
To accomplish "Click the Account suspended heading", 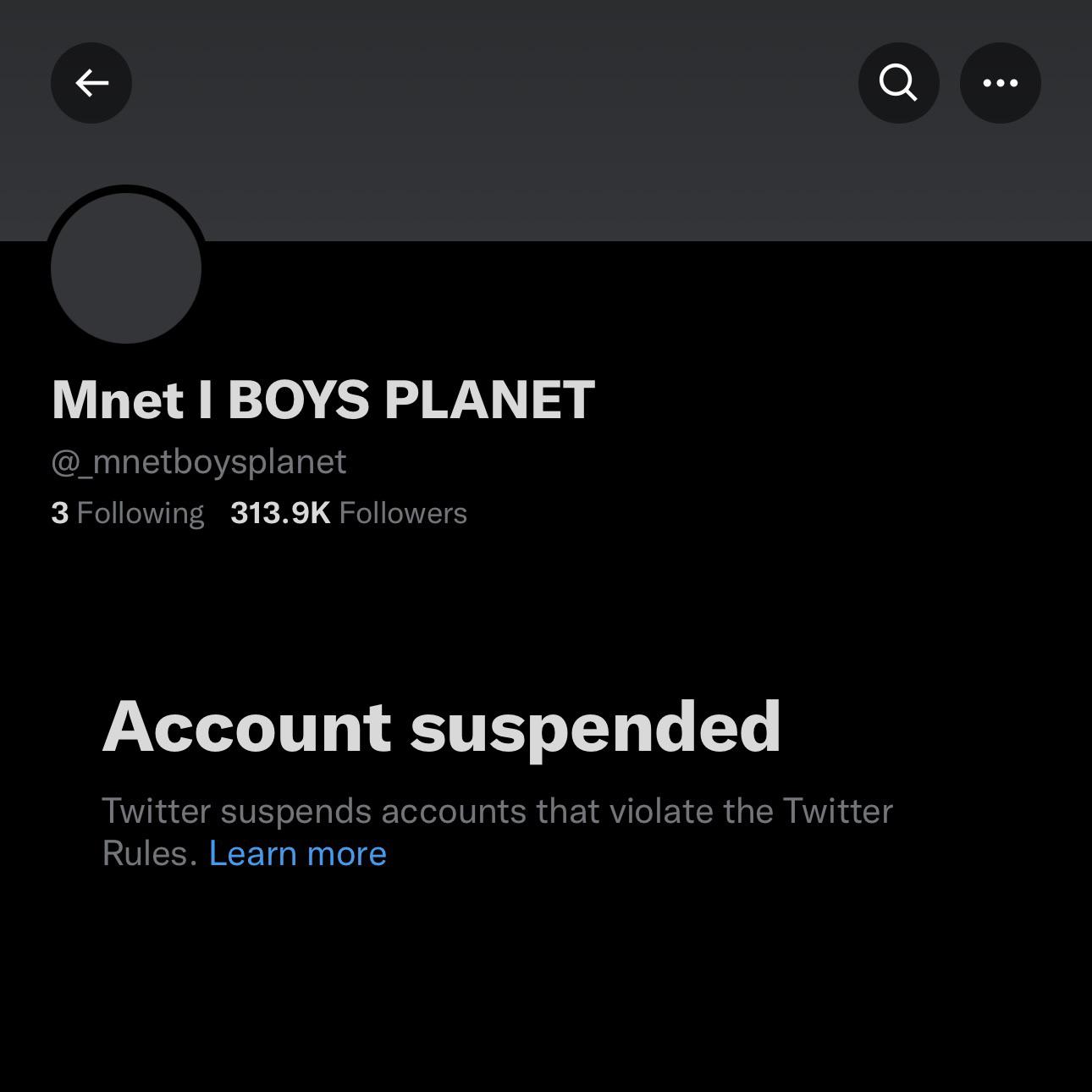I will point(441,726).
